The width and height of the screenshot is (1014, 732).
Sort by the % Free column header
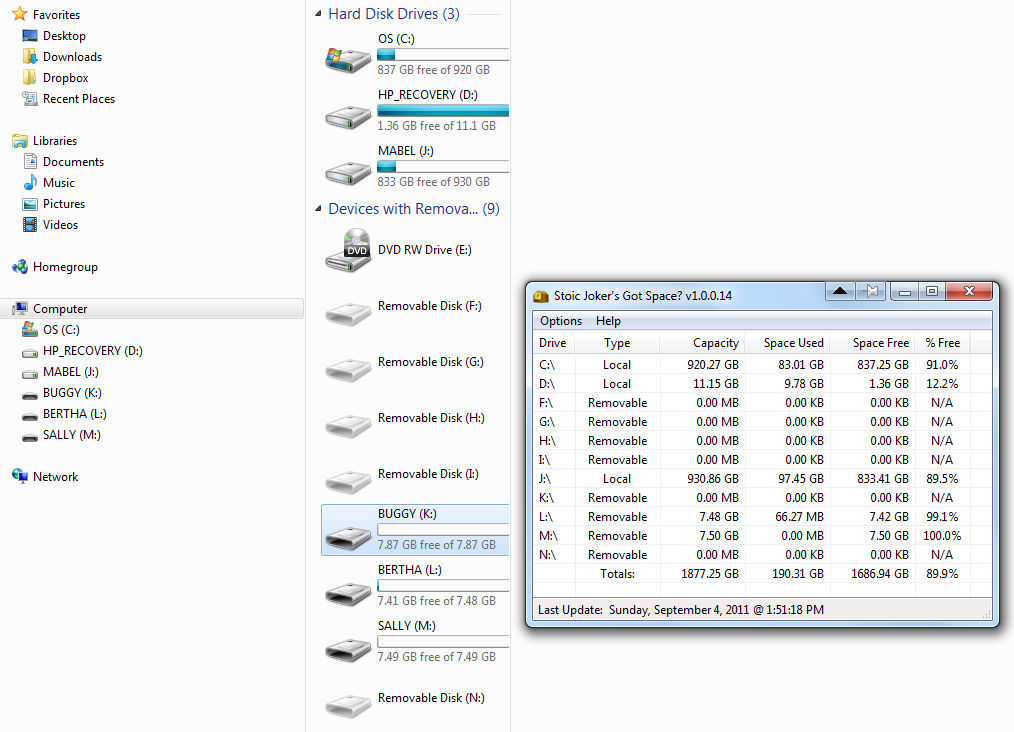pyautogui.click(x=941, y=343)
